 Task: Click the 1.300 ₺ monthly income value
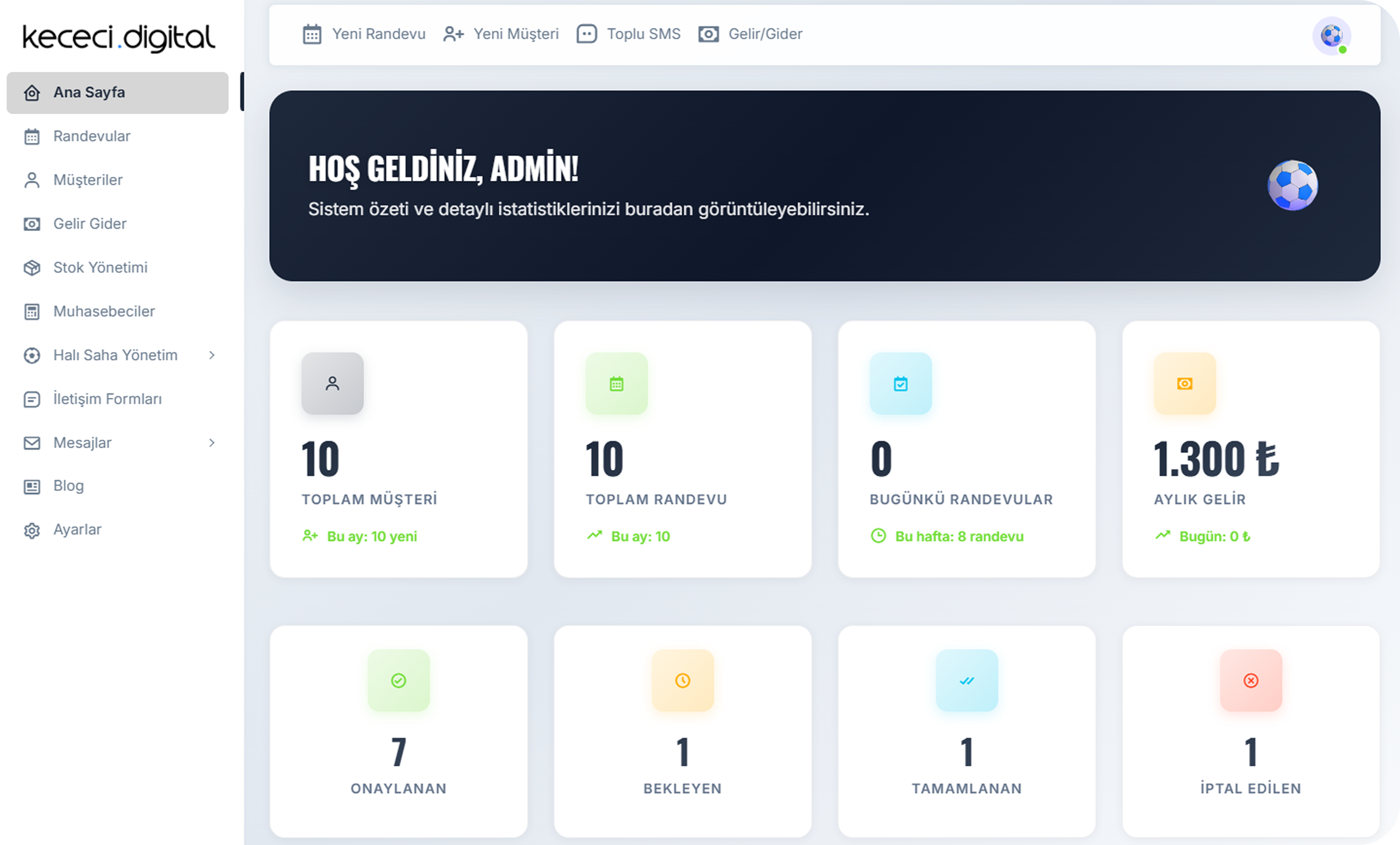coord(1216,459)
